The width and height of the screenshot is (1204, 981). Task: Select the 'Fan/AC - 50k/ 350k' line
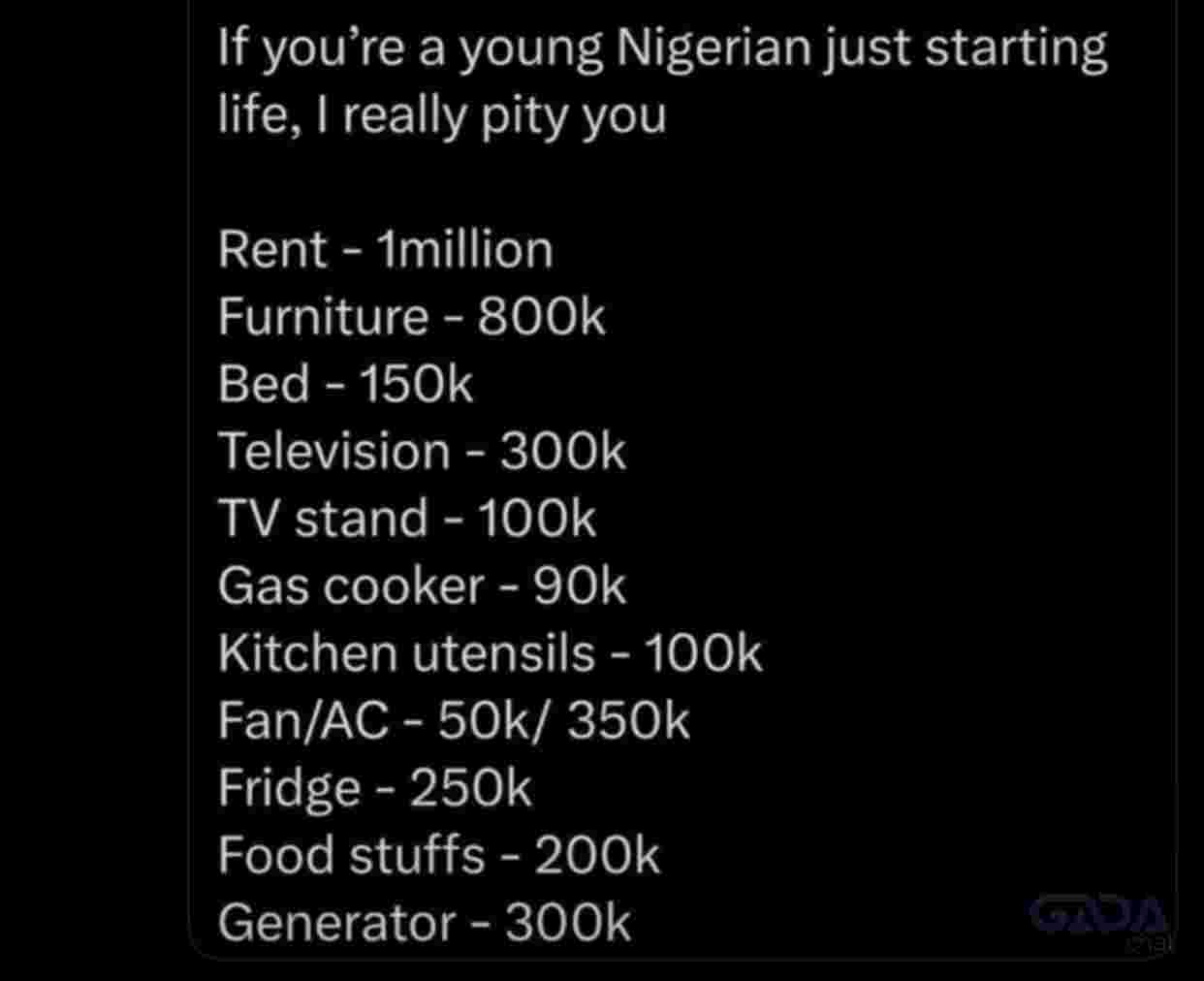point(454,720)
